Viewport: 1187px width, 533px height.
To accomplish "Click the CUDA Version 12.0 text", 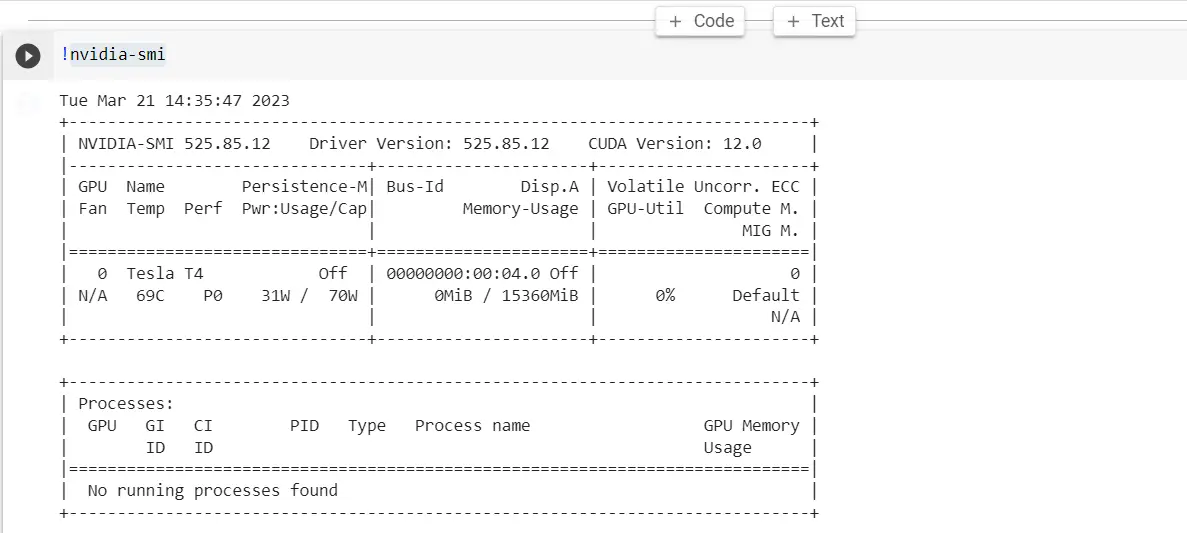I will 674,143.
